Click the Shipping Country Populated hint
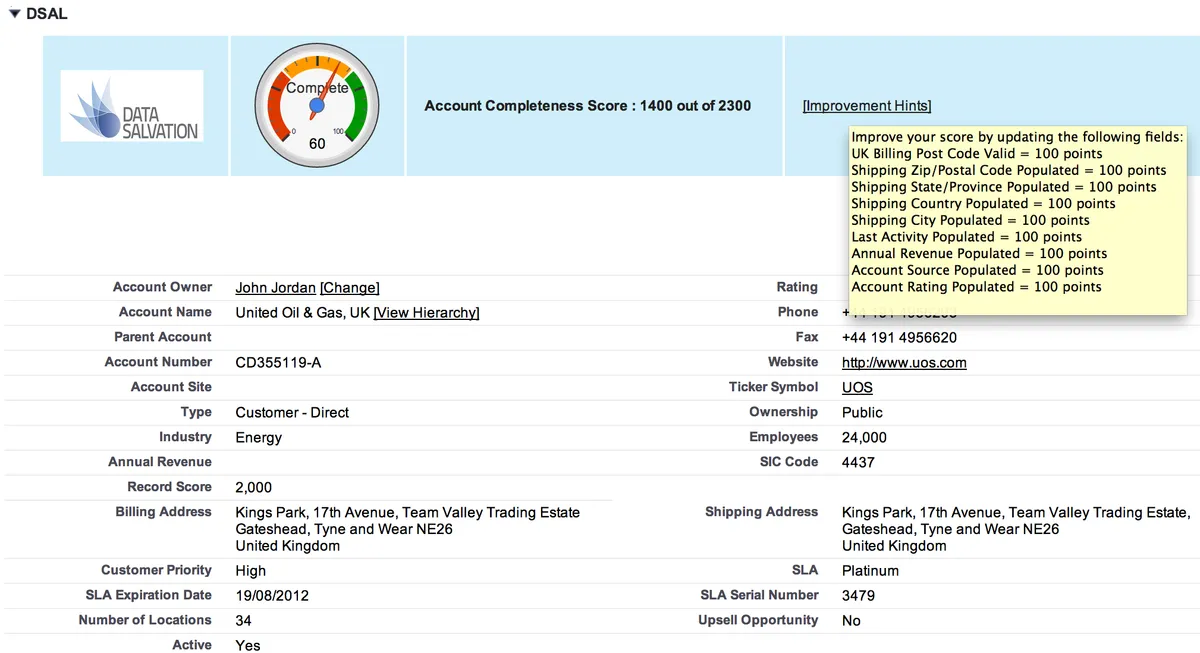The image size is (1200, 653). (983, 204)
